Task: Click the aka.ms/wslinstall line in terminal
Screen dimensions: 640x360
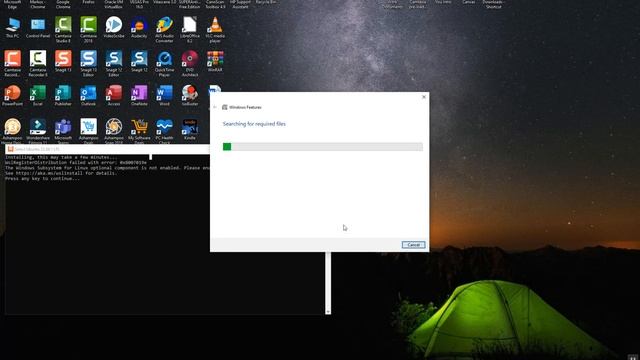Action: 60,173
